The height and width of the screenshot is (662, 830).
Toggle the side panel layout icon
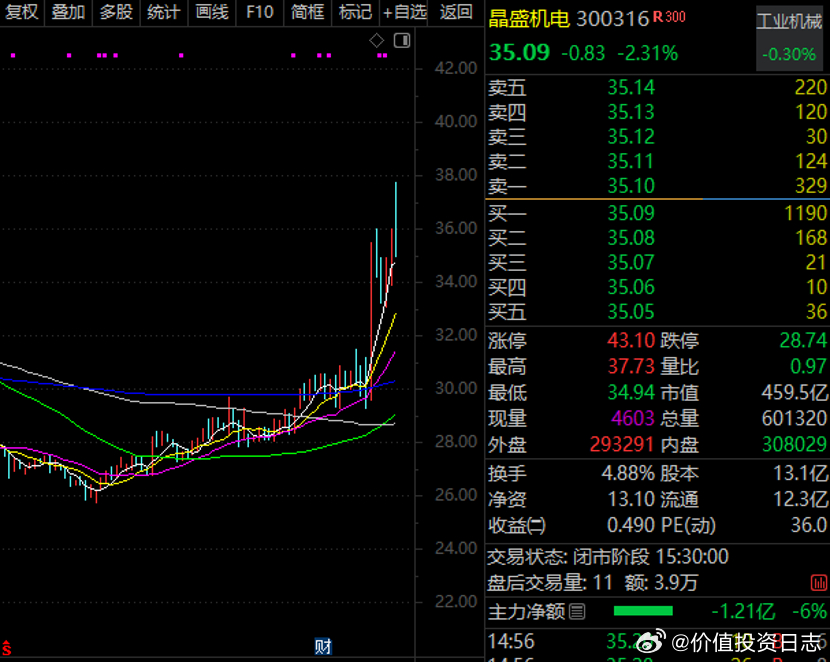402,40
